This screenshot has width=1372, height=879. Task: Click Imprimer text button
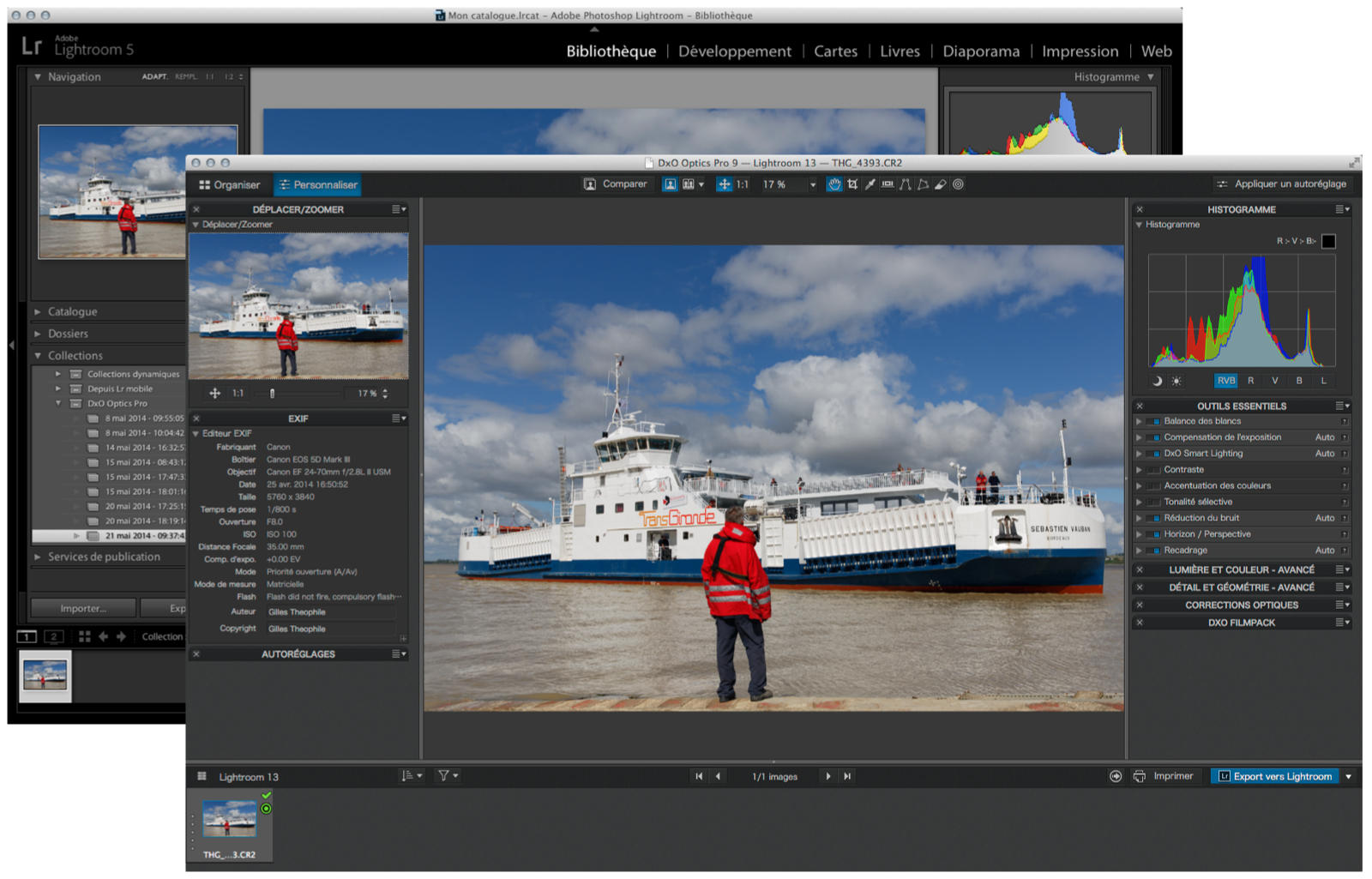click(1173, 776)
